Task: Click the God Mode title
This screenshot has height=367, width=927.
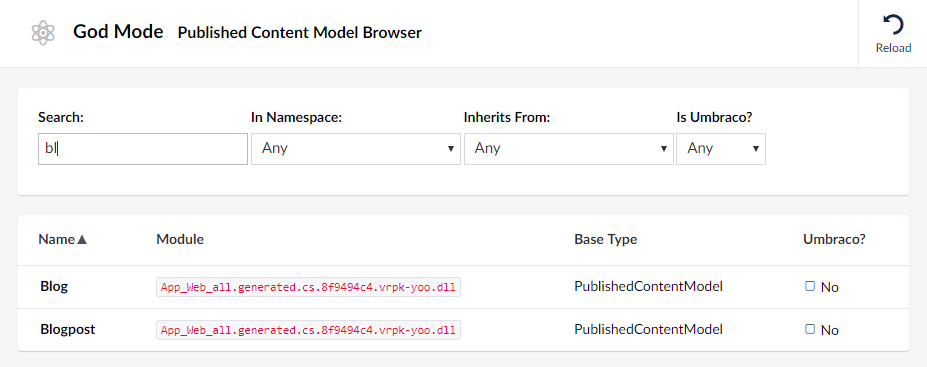Action: pos(118,32)
